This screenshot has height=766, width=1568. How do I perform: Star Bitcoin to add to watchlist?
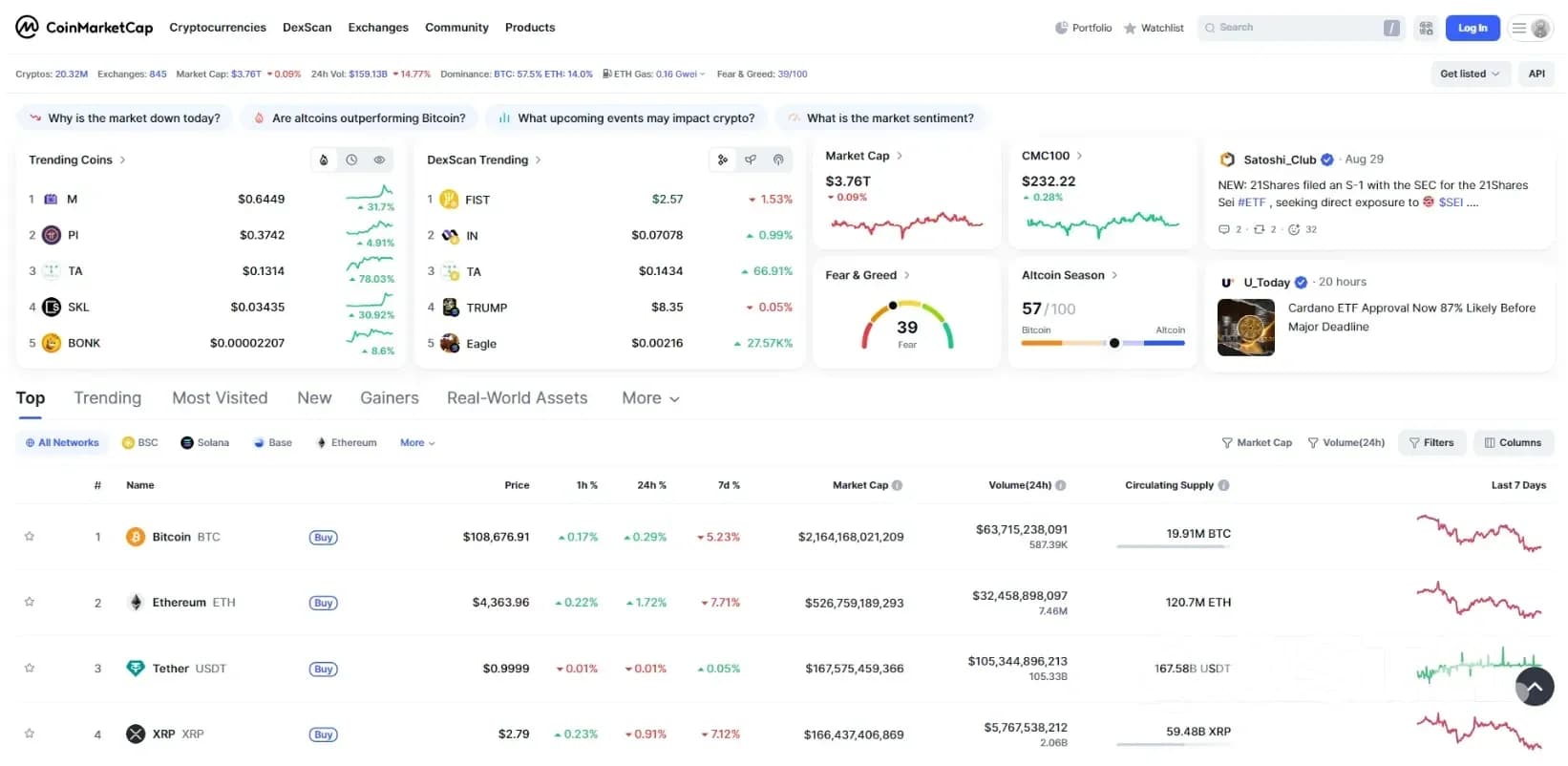point(30,536)
